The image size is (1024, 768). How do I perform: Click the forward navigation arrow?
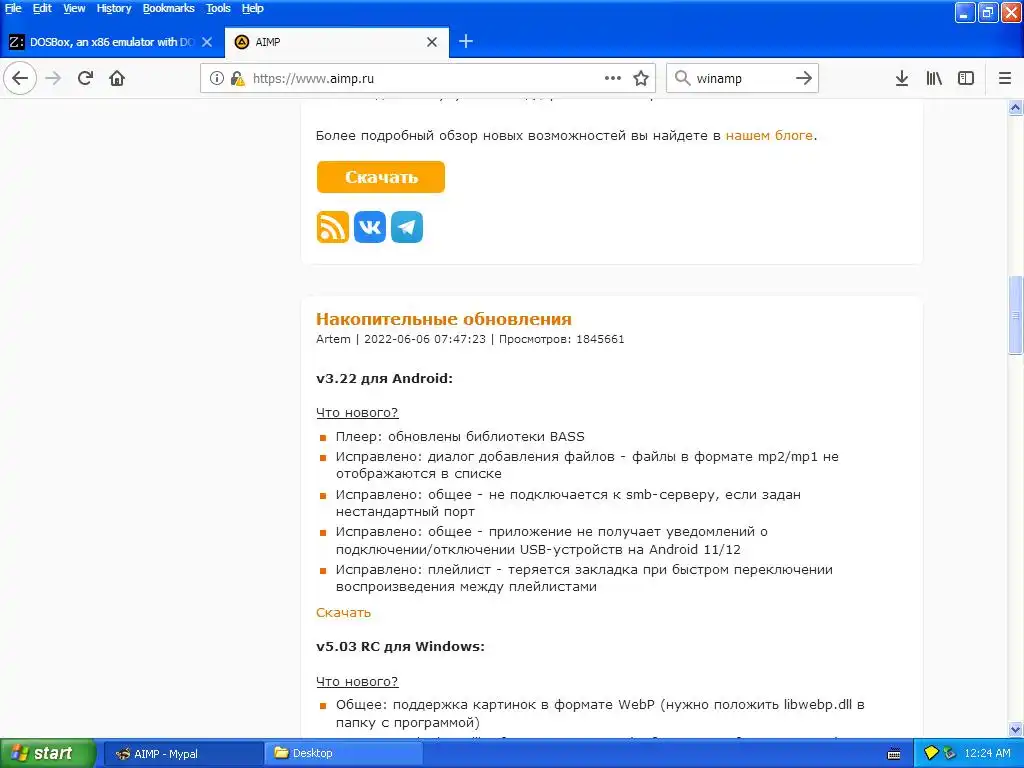click(x=53, y=78)
